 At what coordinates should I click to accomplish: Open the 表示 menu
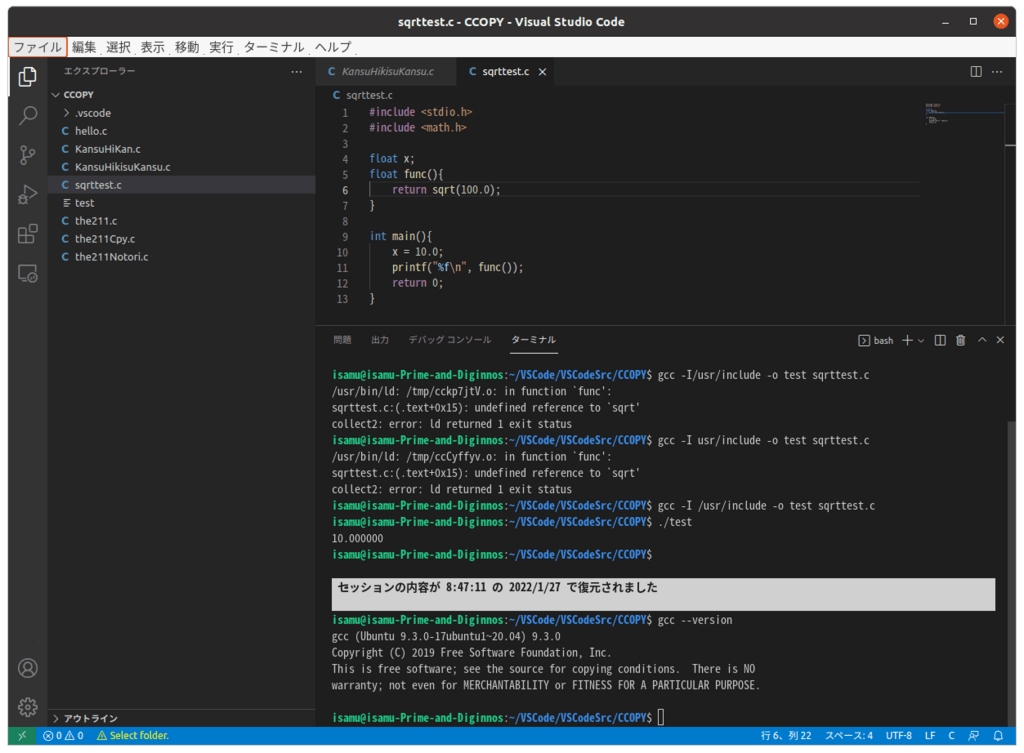click(153, 47)
